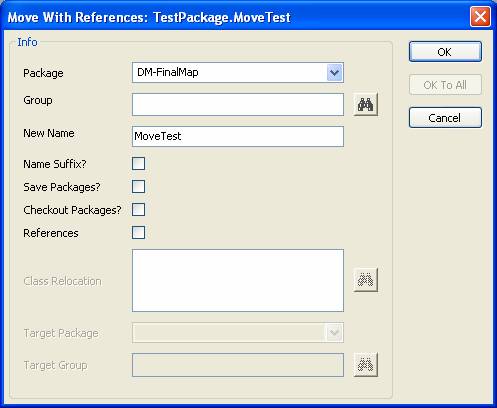Viewport: 497px width, 408px height.
Task: Focus the Group text field
Action: pos(238,105)
